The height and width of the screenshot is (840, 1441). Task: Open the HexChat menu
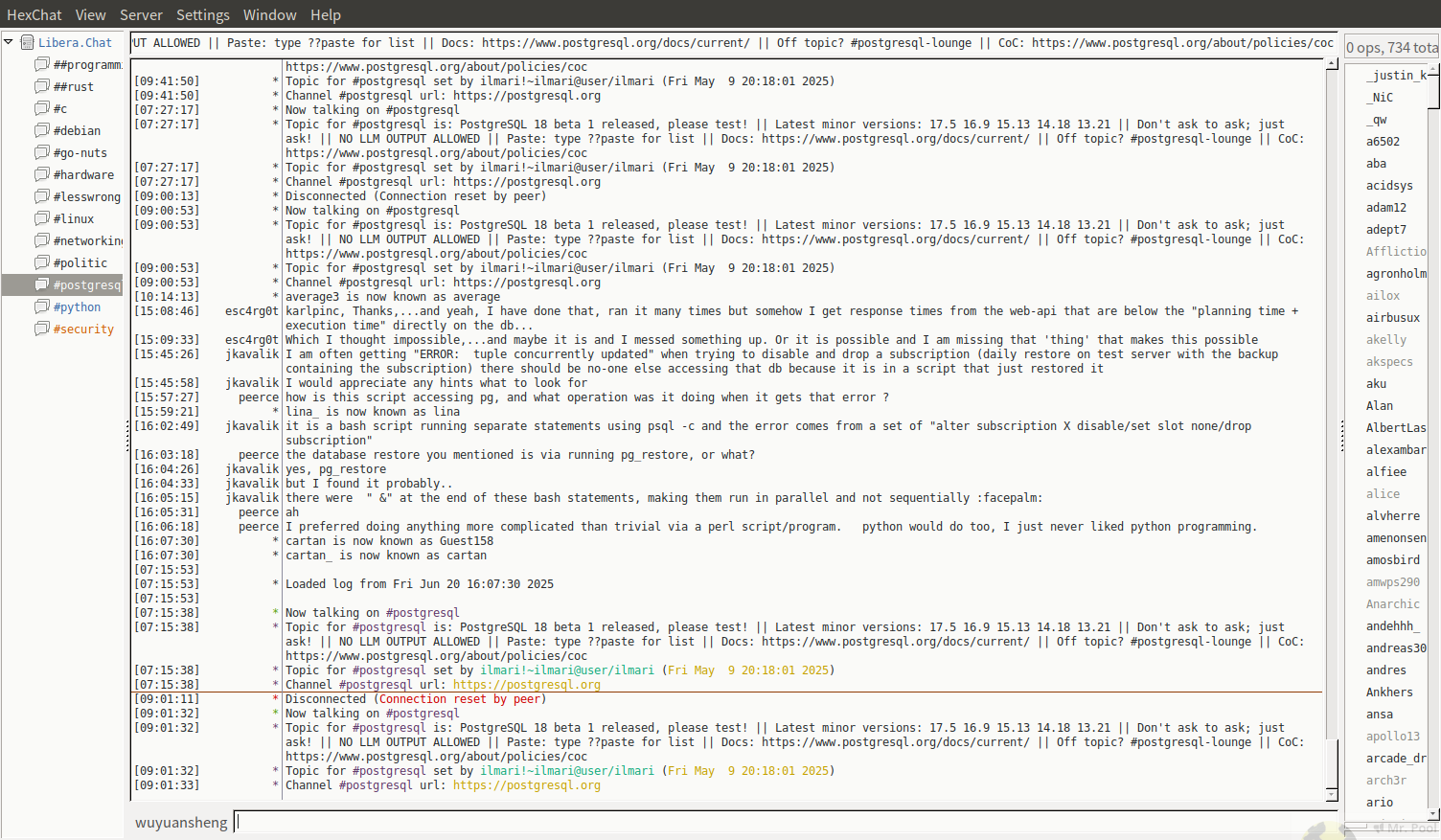click(x=34, y=14)
